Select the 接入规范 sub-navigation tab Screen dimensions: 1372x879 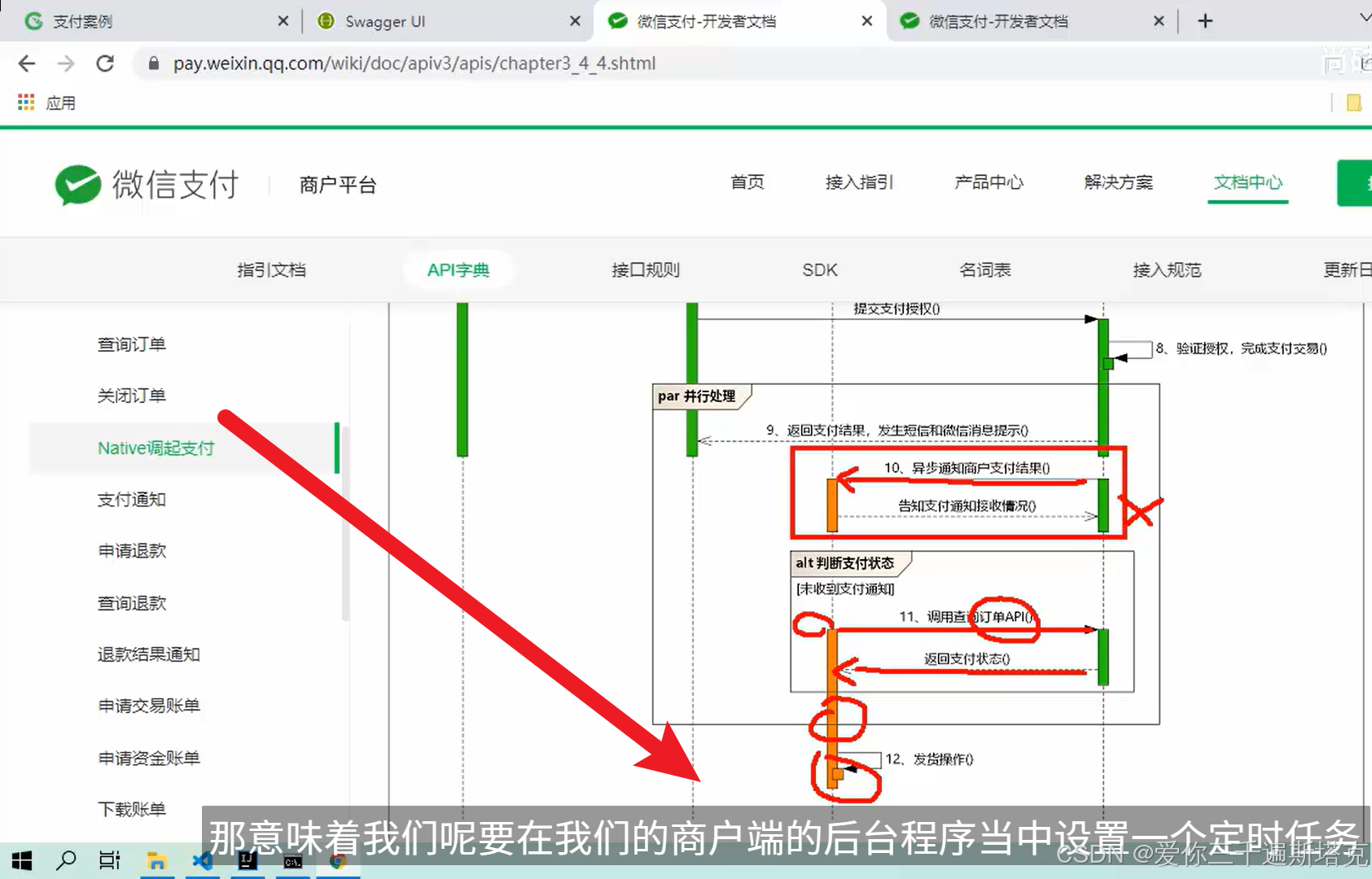coord(1167,270)
